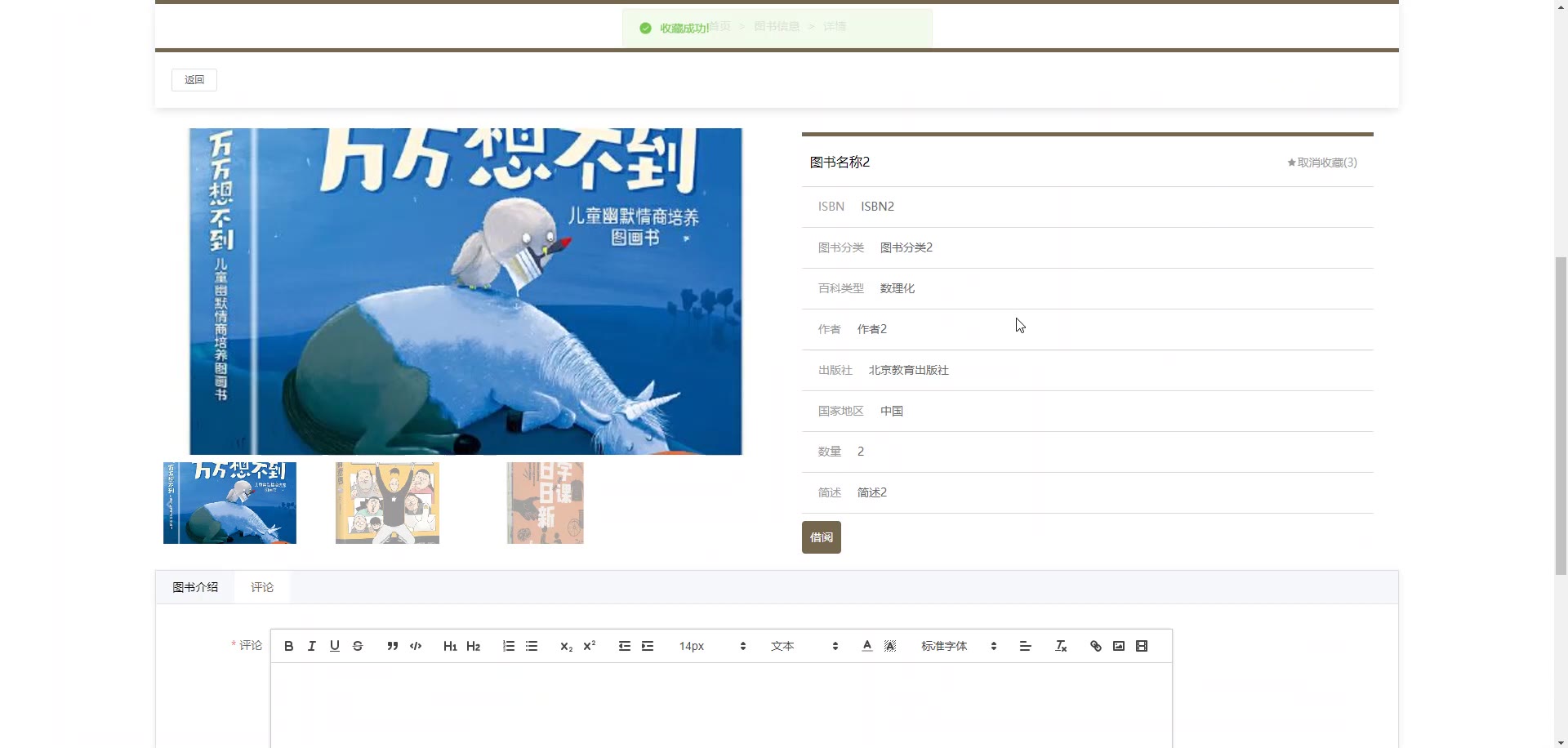1568x748 pixels.
Task: Apply Heading 2 style
Action: [x=473, y=646]
